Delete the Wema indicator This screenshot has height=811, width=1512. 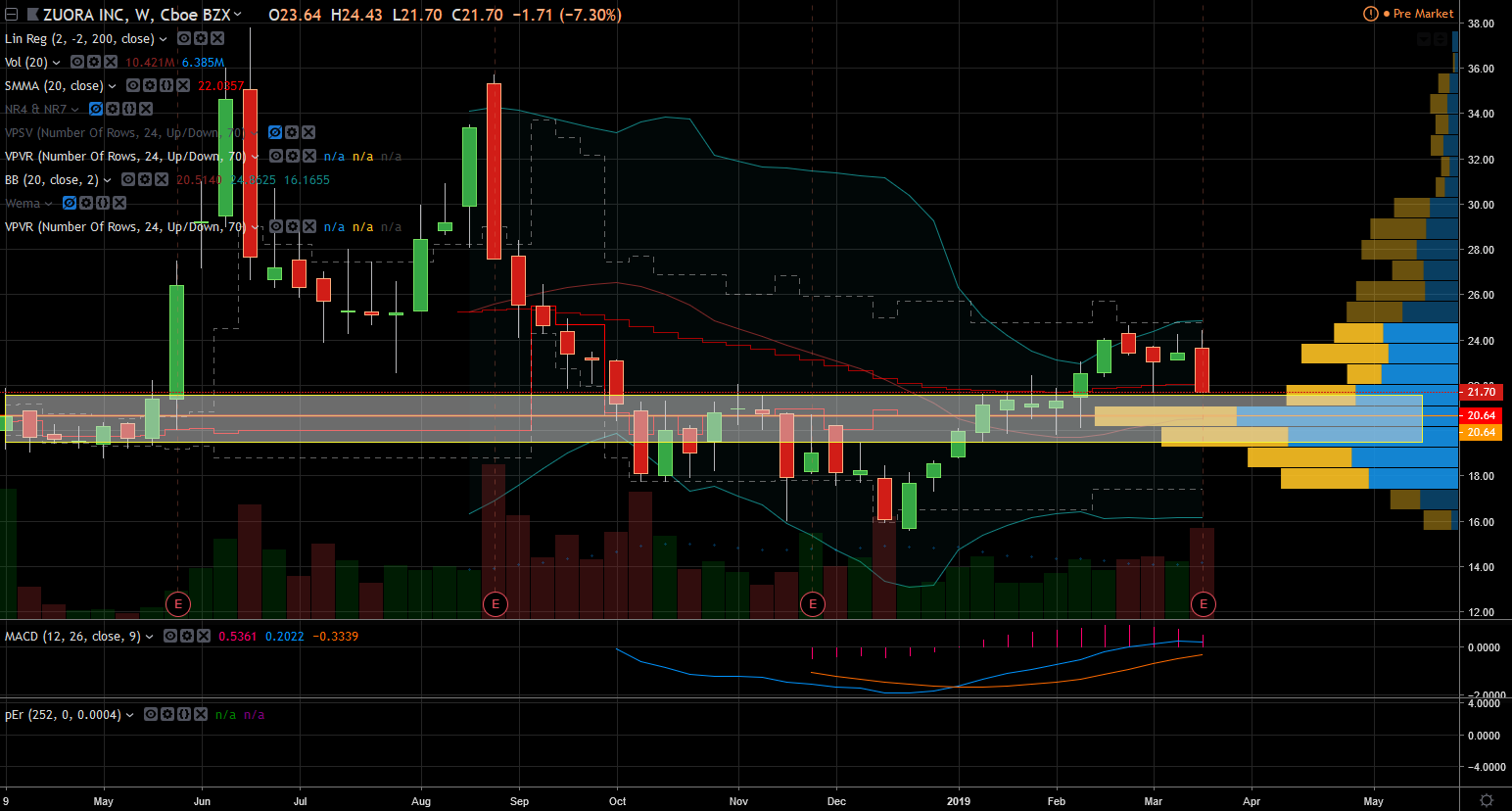(x=119, y=204)
